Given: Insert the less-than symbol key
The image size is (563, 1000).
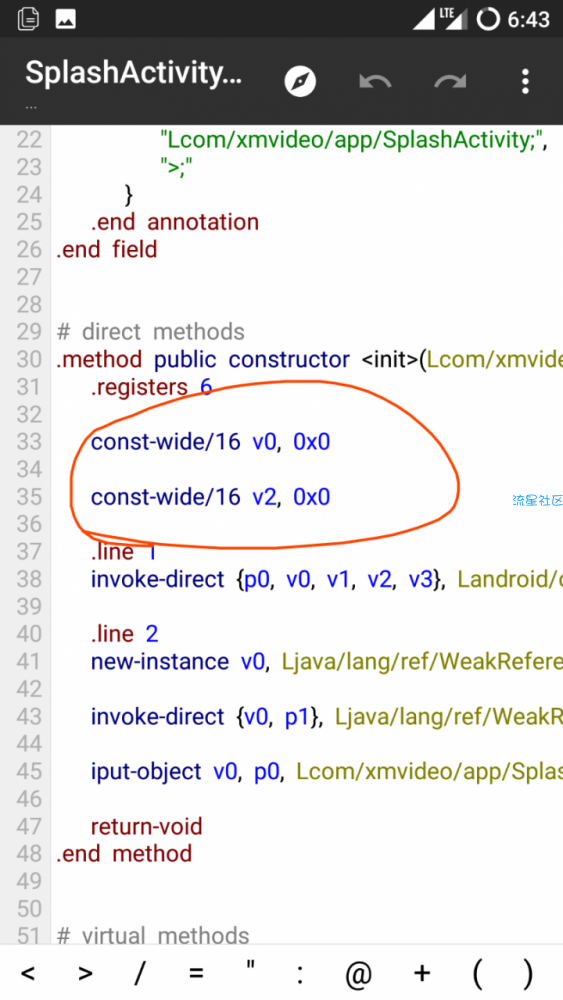Looking at the screenshot, I should click(28, 973).
